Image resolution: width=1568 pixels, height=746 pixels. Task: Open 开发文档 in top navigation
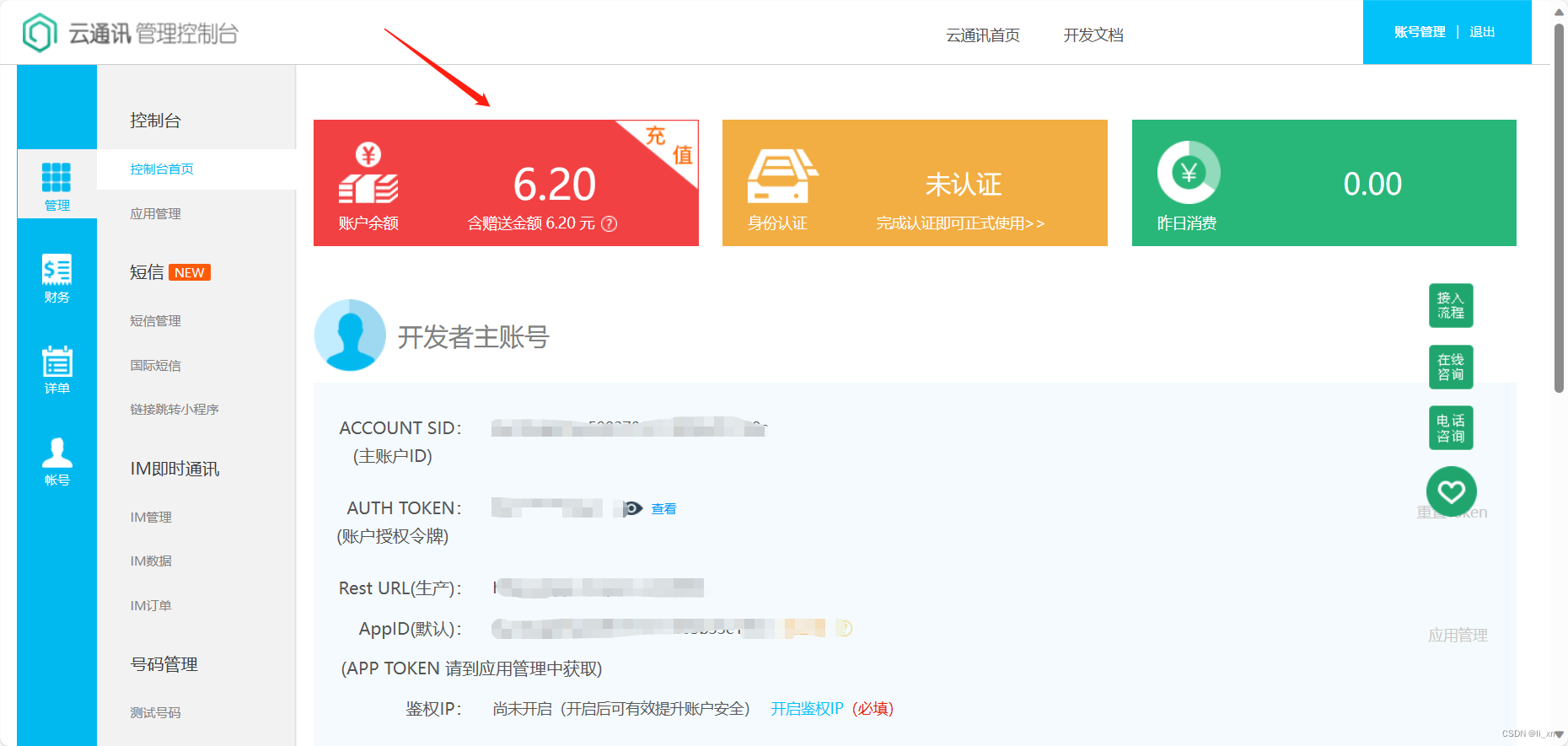click(1093, 35)
